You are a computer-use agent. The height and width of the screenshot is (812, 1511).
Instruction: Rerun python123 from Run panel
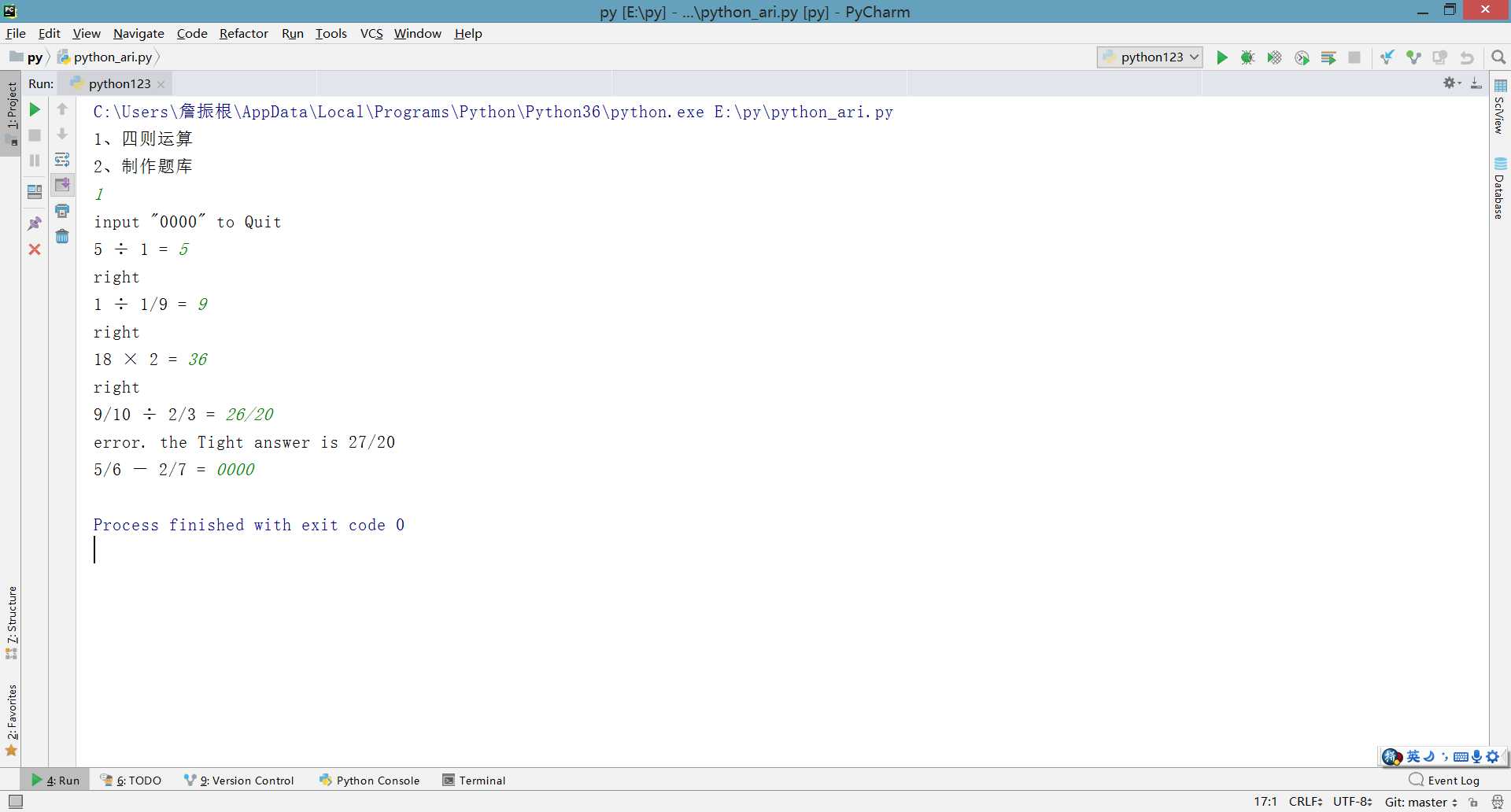35,109
